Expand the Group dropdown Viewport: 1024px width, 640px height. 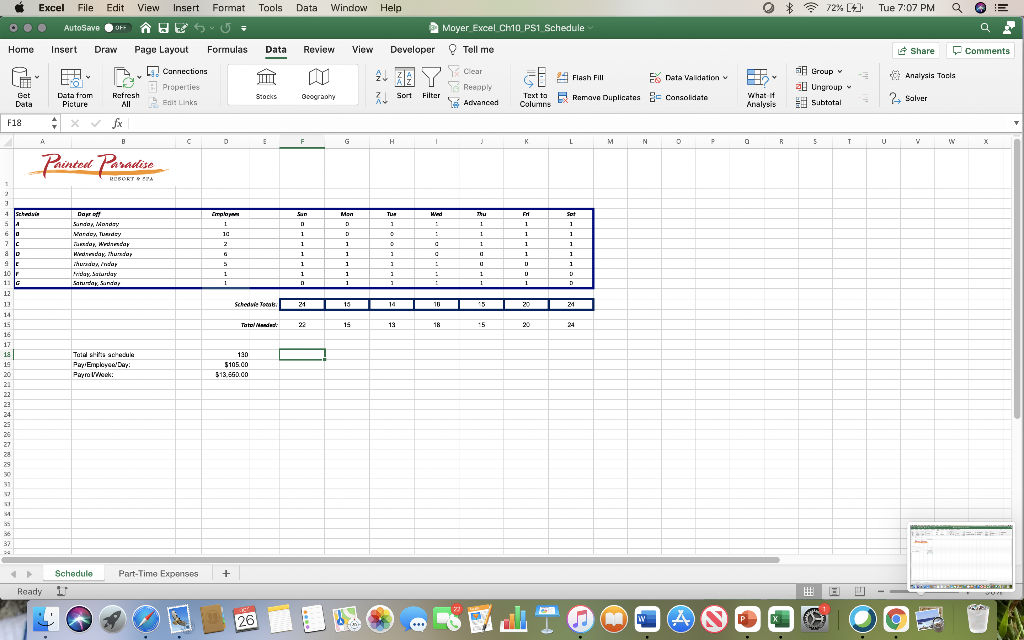pos(840,71)
